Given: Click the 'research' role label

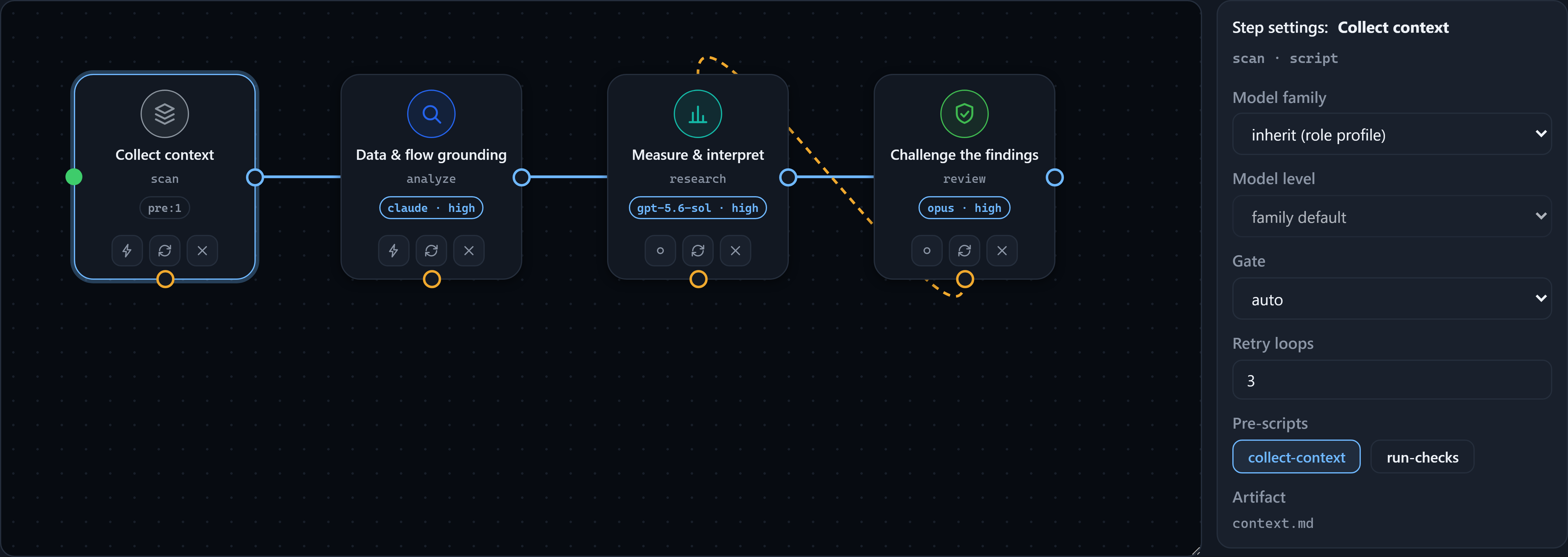Looking at the screenshot, I should coord(698,179).
